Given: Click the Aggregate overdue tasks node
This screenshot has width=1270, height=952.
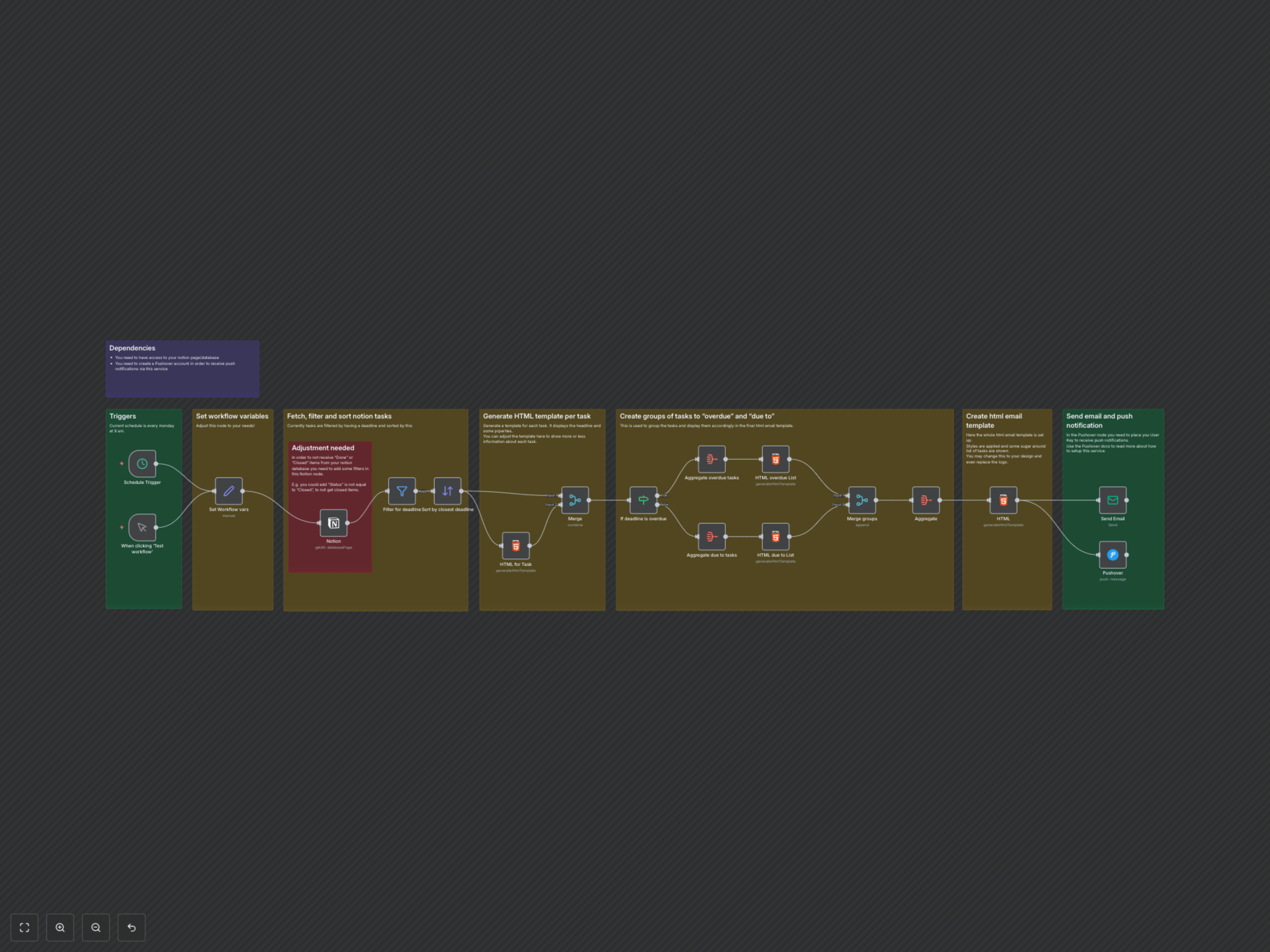Looking at the screenshot, I should [x=711, y=459].
